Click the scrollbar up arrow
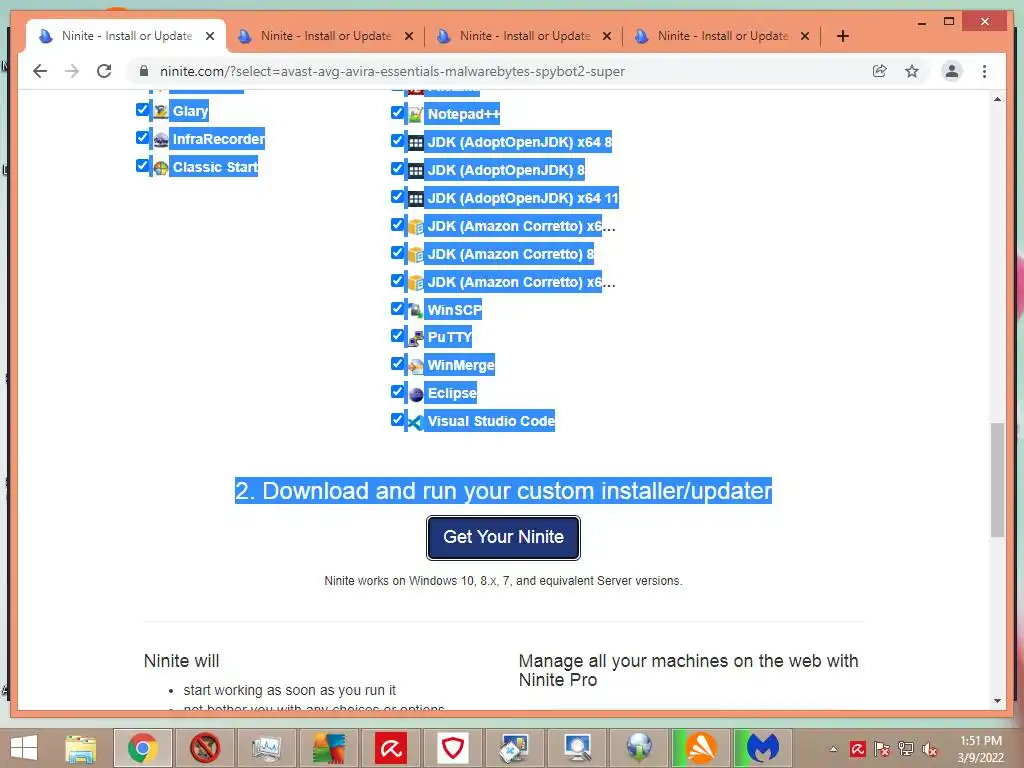The width and height of the screenshot is (1024, 768). [997, 99]
